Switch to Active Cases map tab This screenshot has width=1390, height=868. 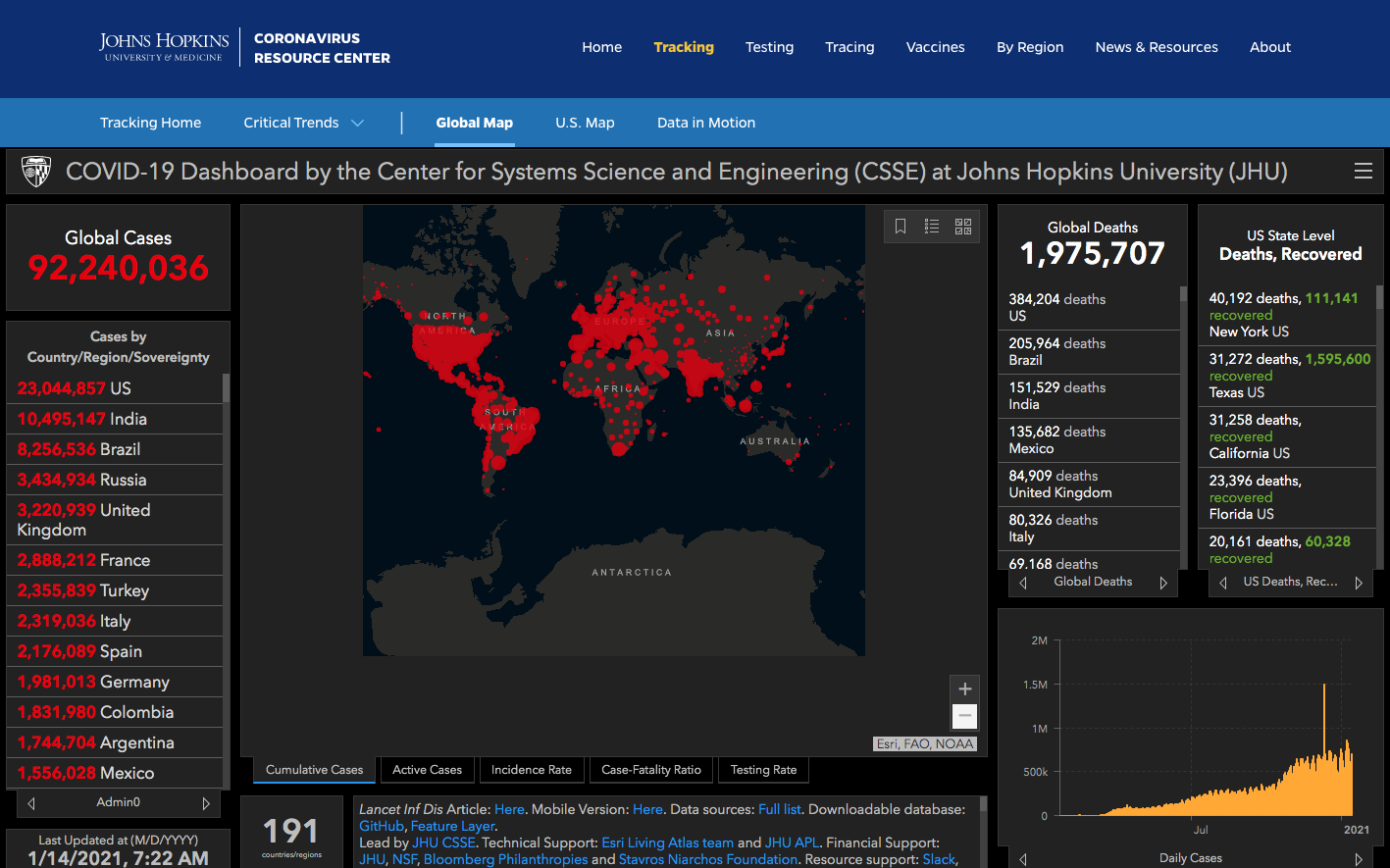tap(427, 770)
